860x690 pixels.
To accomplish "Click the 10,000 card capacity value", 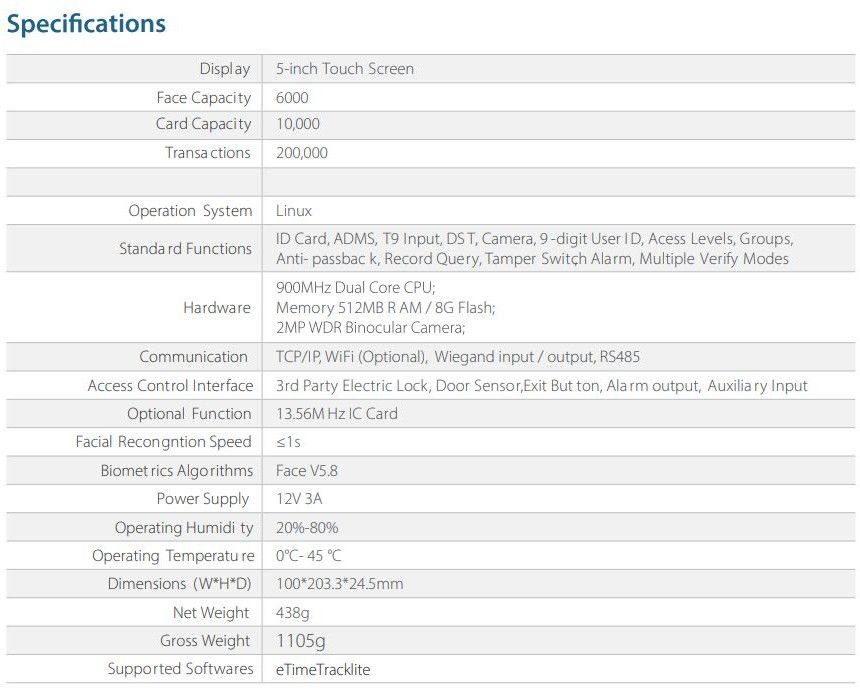I will 297,124.
